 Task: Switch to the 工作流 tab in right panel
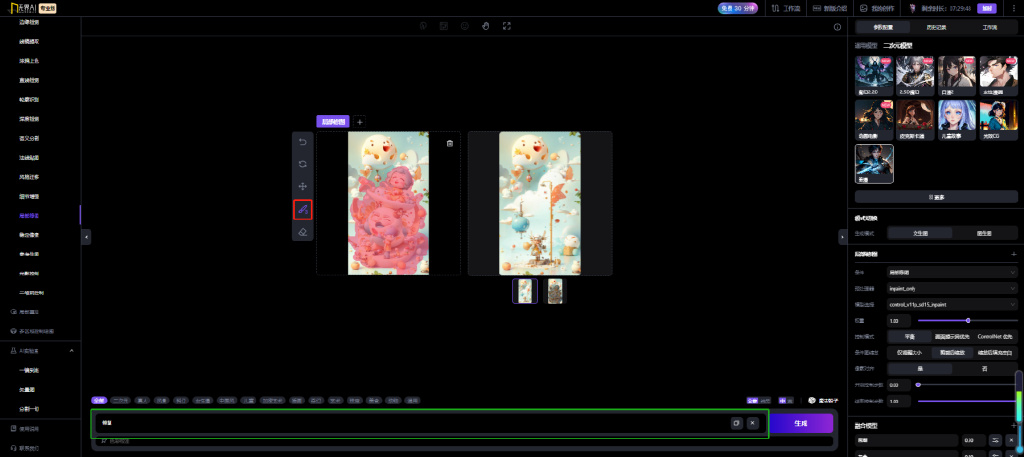coord(989,27)
